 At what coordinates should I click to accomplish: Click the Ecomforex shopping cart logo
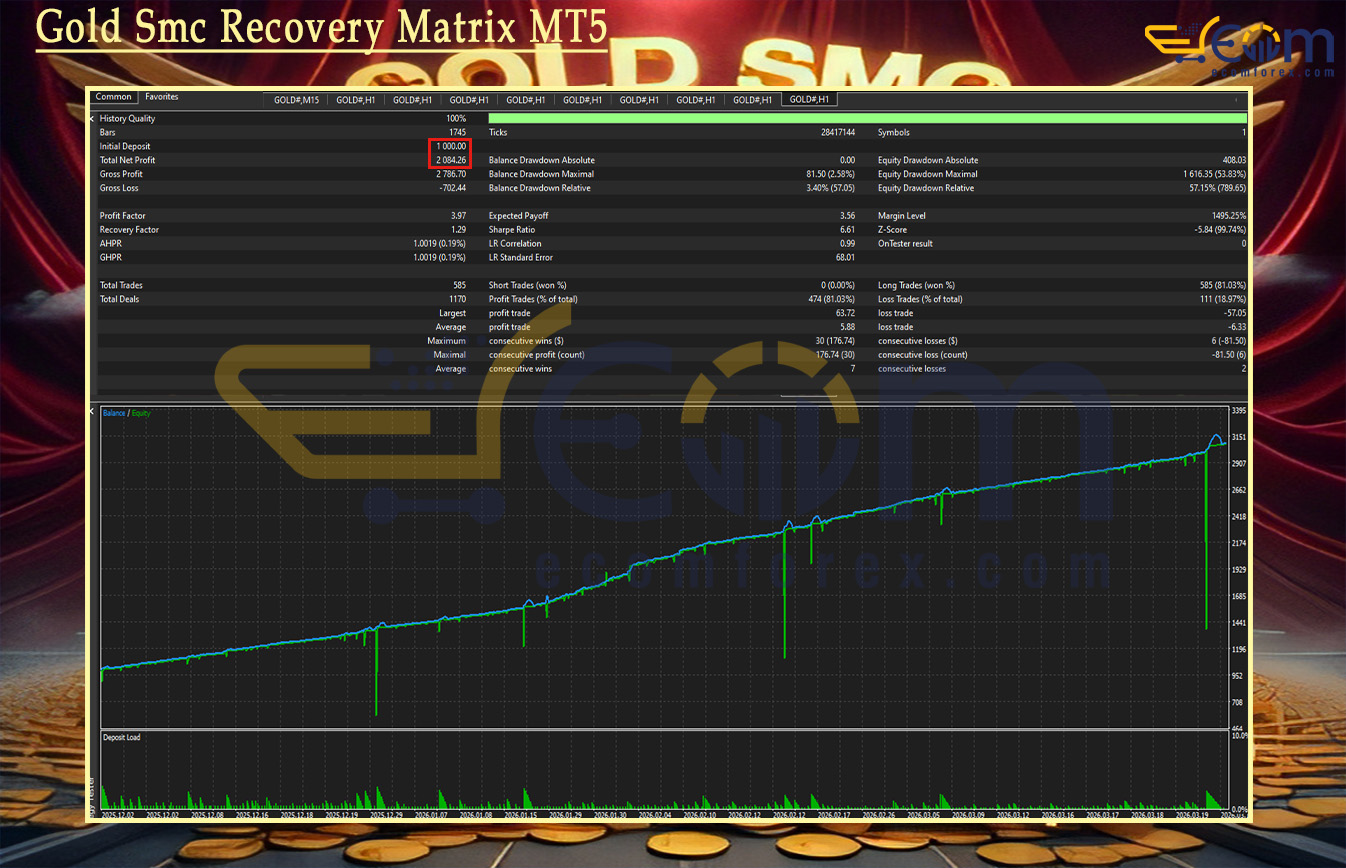1238,47
